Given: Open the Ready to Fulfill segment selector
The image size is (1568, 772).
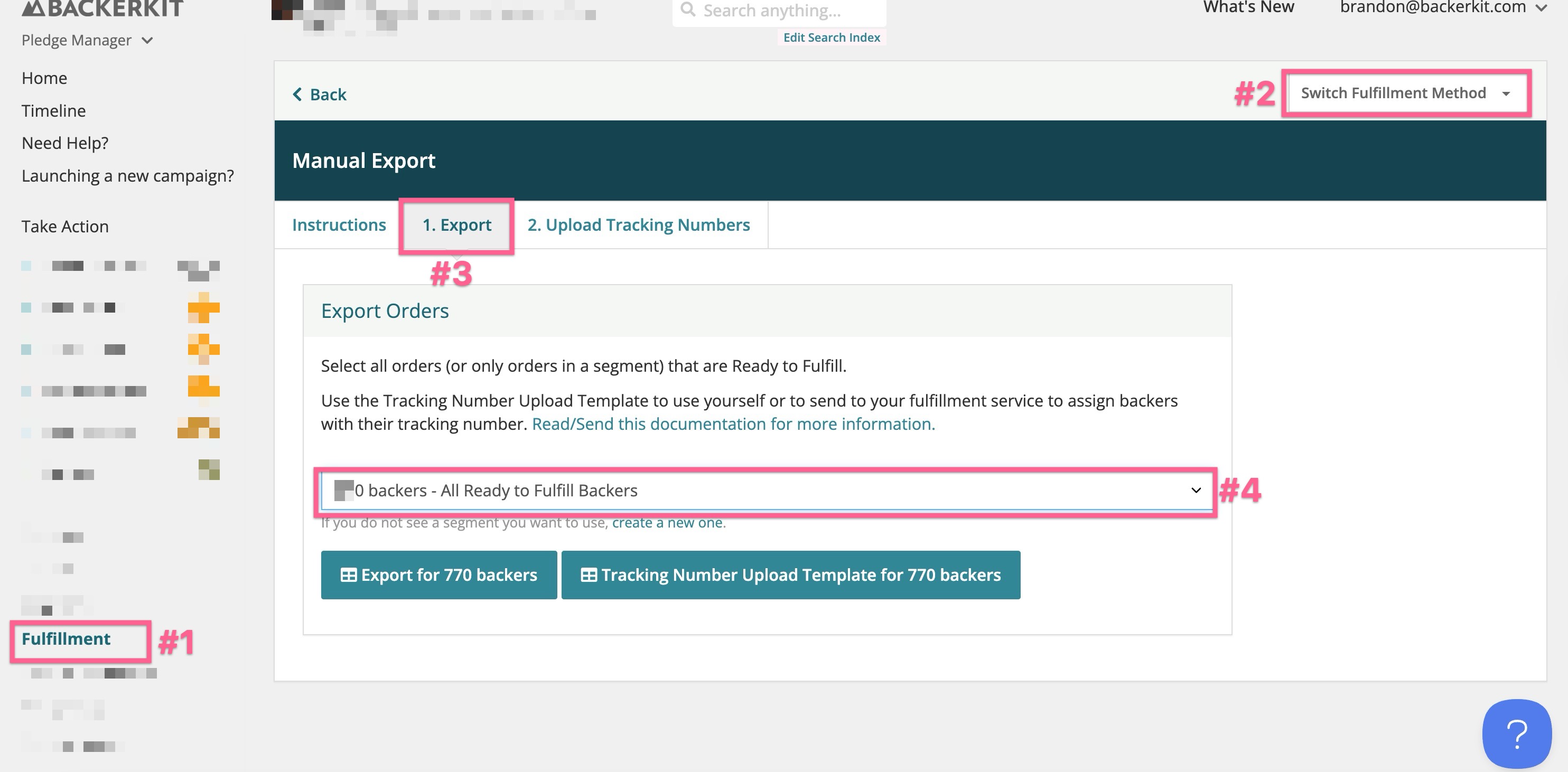Looking at the screenshot, I should click(x=767, y=491).
